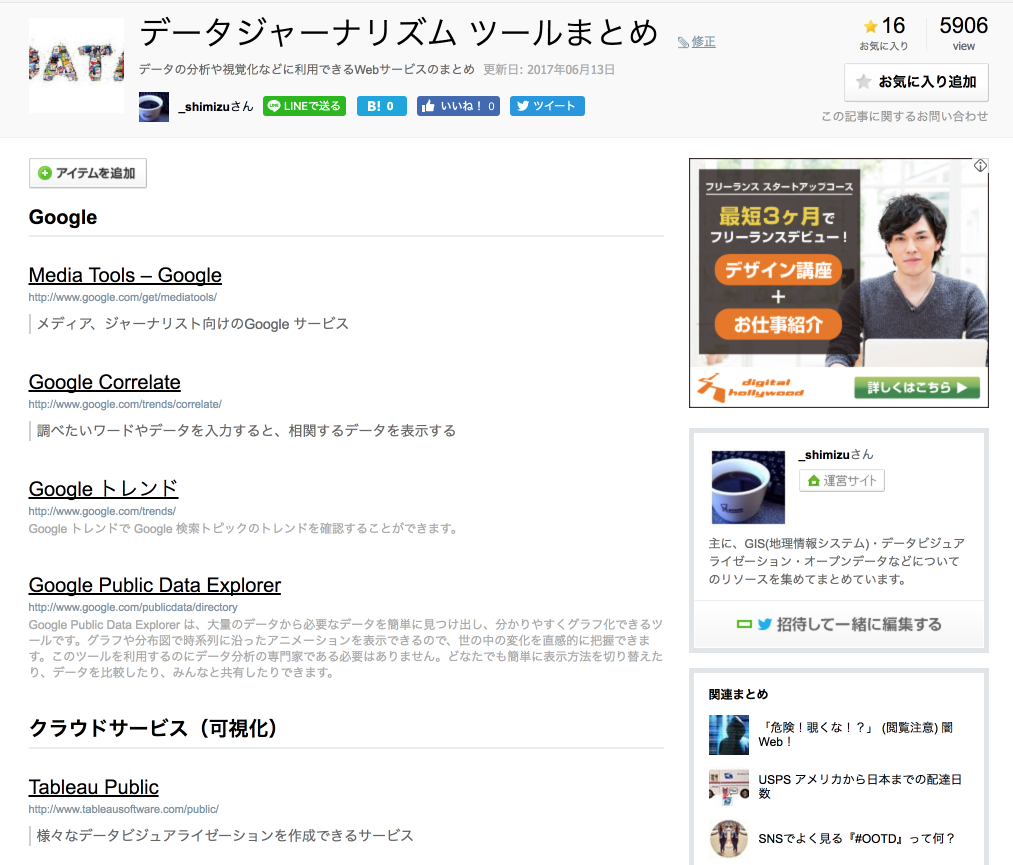Click thumbnail of 闇Web related article
The width and height of the screenshot is (1013, 865).
point(729,735)
